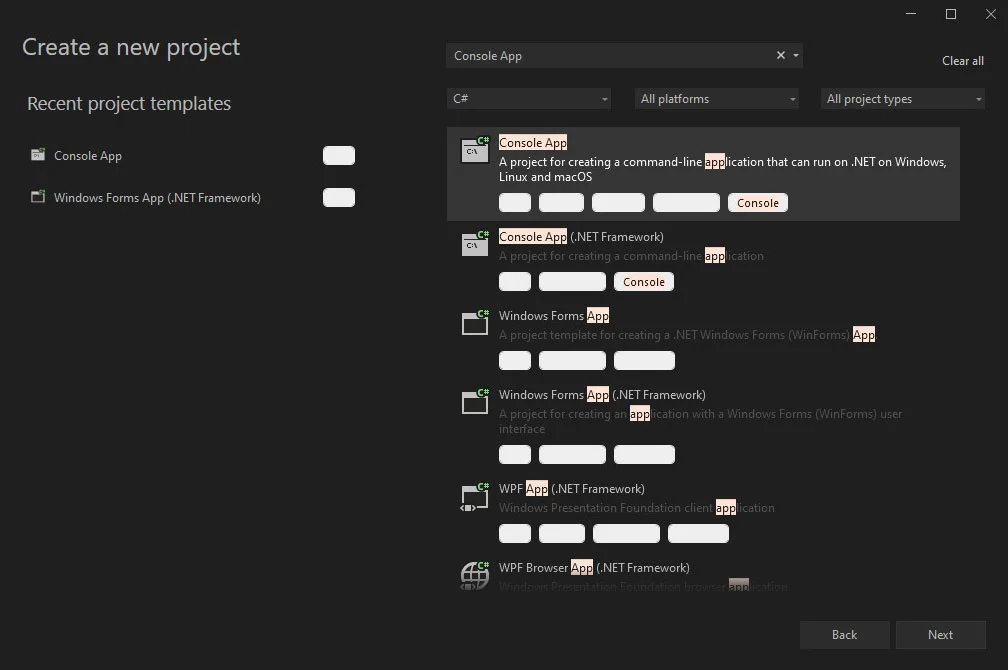Screen dimensions: 1008x670
Task: Click the Console App template icon
Action: (x=474, y=150)
